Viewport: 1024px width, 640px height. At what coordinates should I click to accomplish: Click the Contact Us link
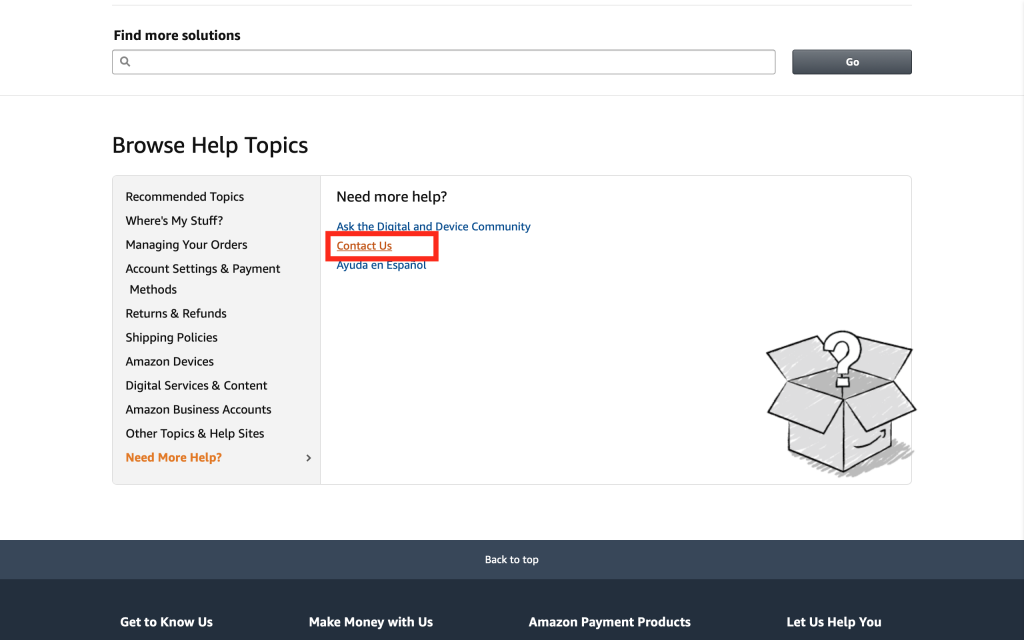(364, 246)
